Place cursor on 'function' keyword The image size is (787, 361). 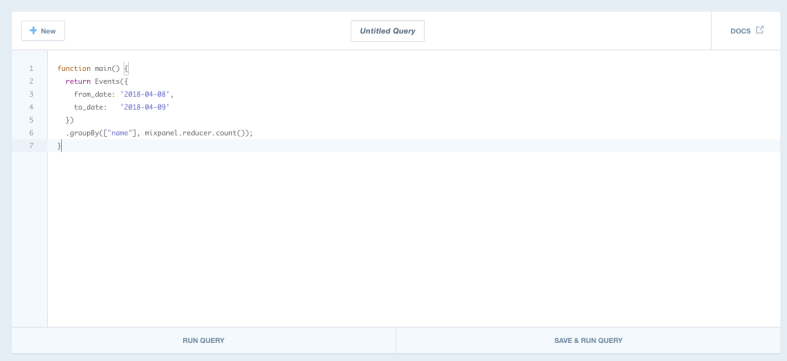(x=74, y=68)
